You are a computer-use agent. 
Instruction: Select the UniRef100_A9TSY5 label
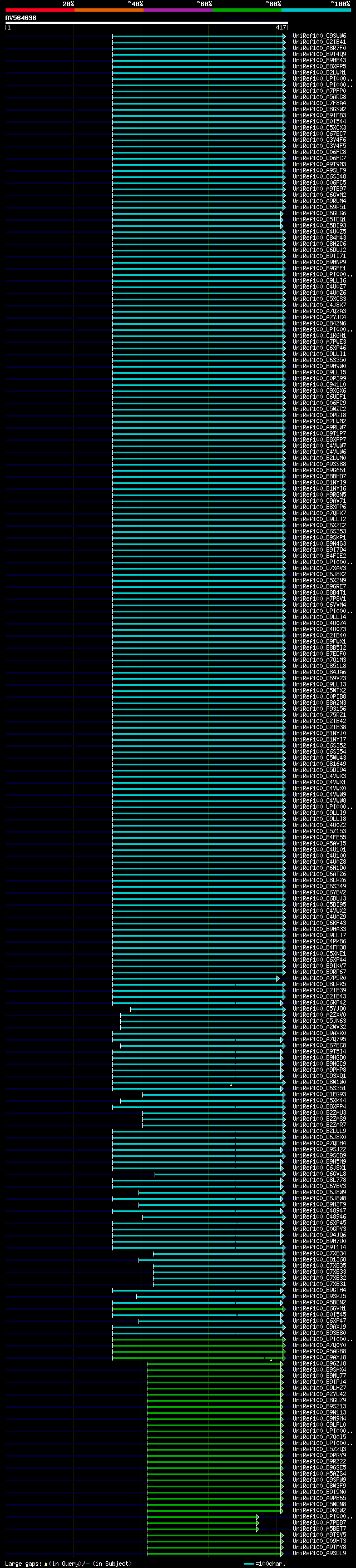tap(319, 1535)
